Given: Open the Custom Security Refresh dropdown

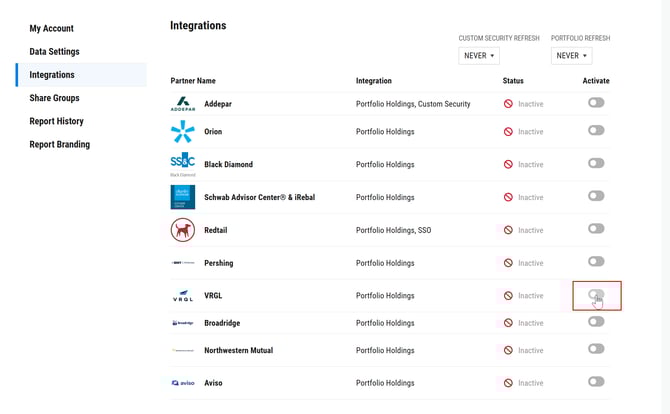Looking at the screenshot, I should pos(479,56).
